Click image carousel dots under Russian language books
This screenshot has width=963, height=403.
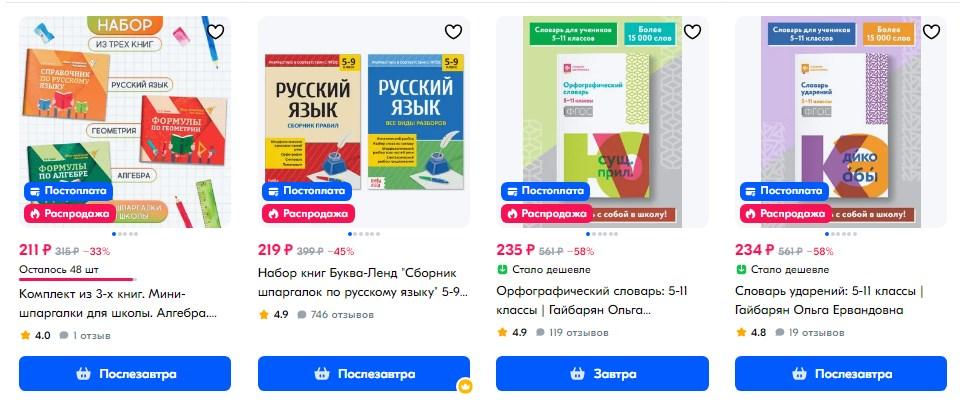coord(364,234)
